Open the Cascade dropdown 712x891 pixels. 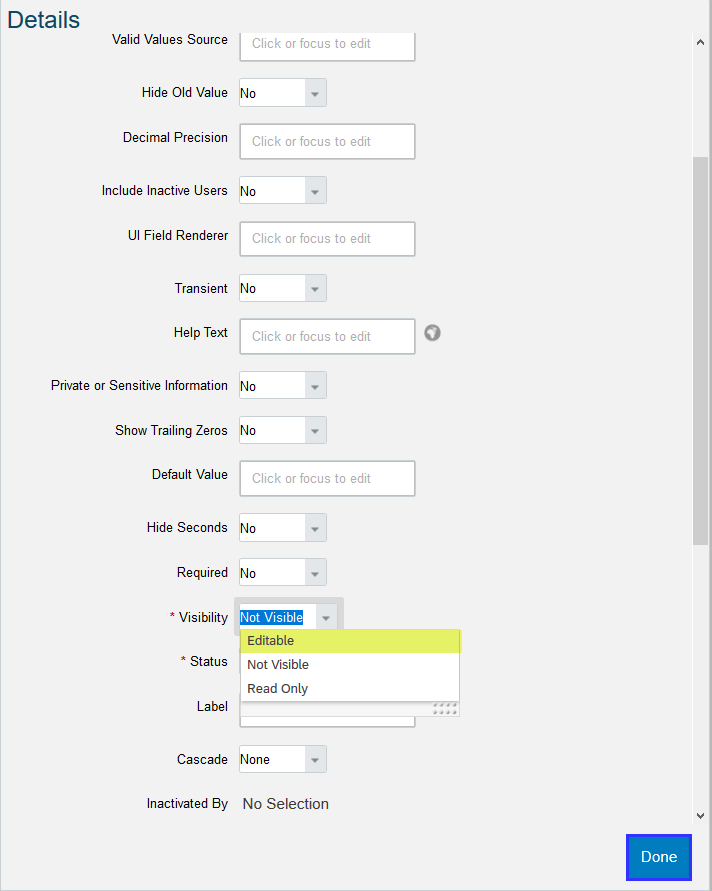[315, 759]
